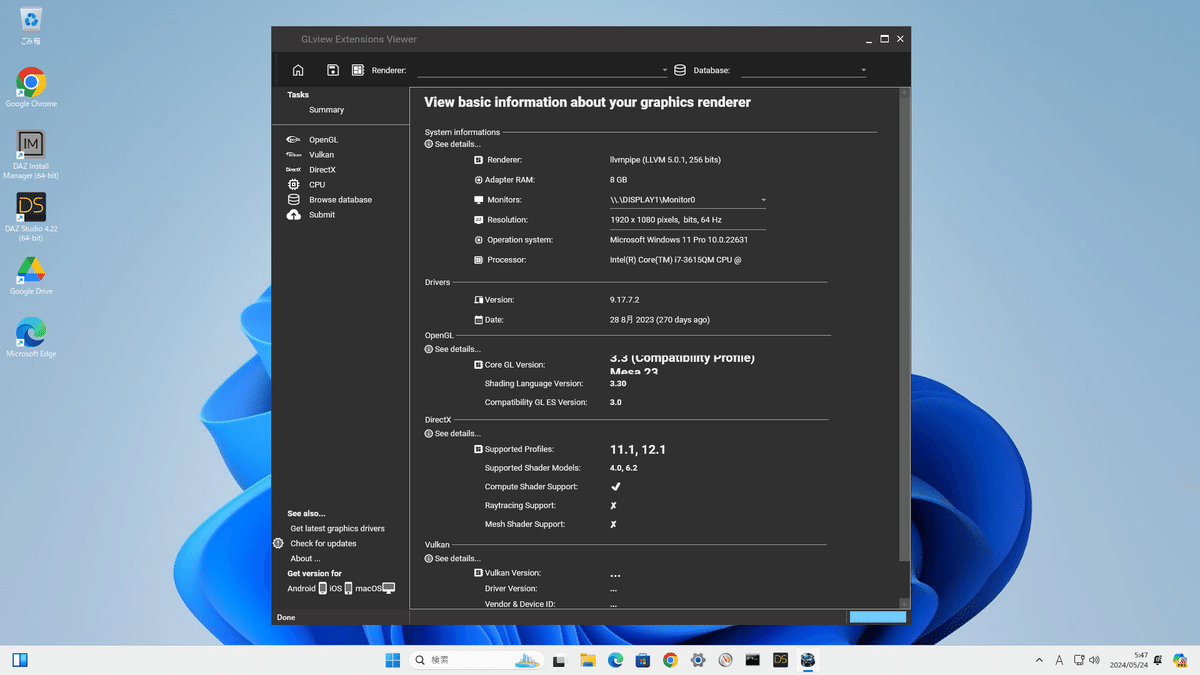The height and width of the screenshot is (675, 1200).
Task: Click the Mesh Shader Support cross mark
Action: [613, 524]
